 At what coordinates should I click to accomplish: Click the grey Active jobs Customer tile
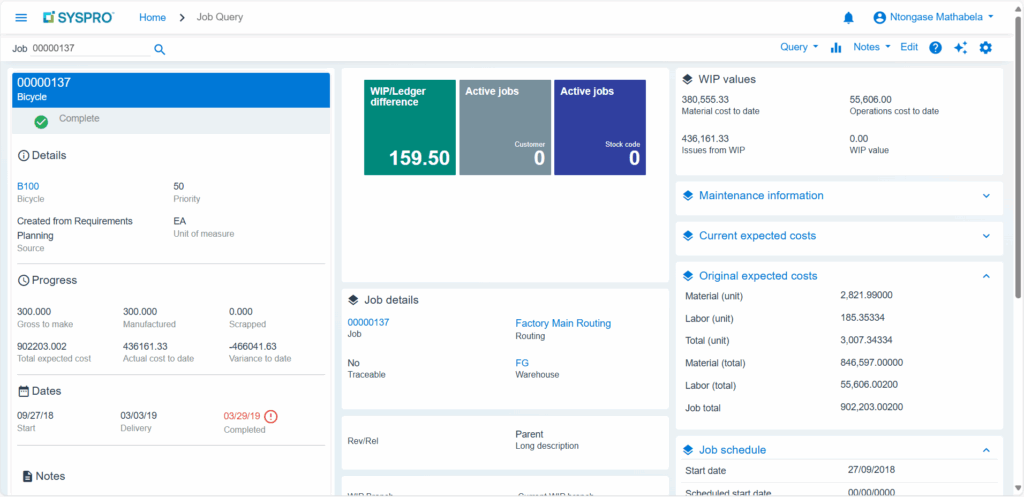pos(505,127)
